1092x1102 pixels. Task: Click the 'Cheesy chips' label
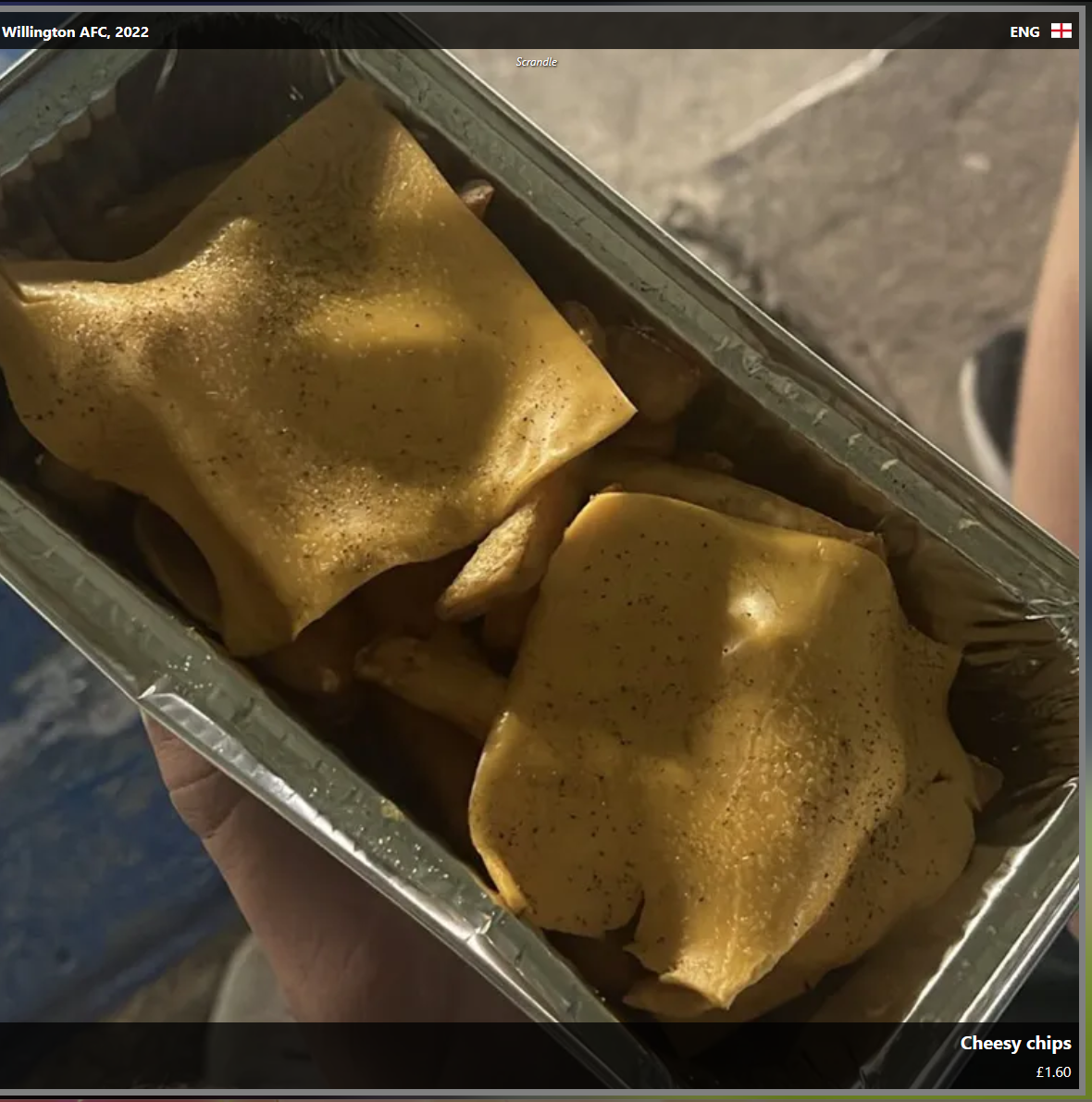pos(1015,1043)
